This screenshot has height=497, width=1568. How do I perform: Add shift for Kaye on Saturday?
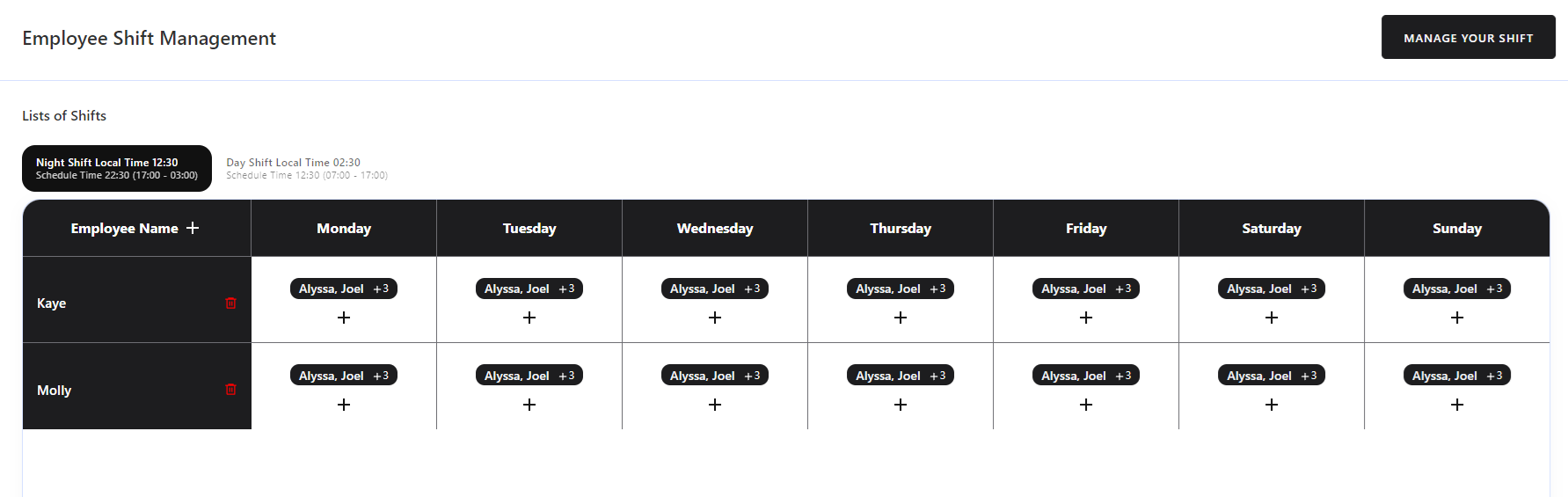1272,318
